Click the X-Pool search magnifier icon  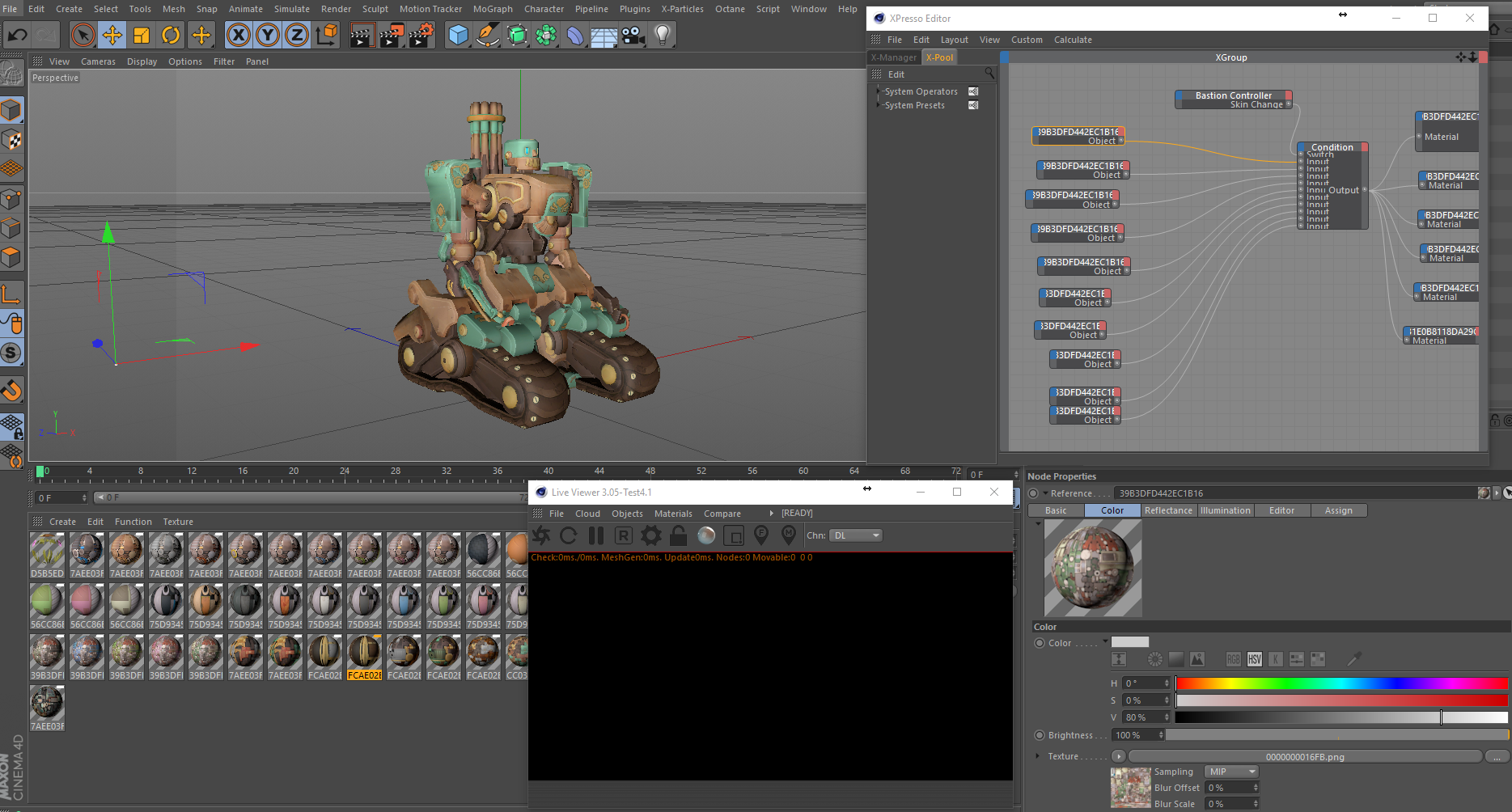989,74
